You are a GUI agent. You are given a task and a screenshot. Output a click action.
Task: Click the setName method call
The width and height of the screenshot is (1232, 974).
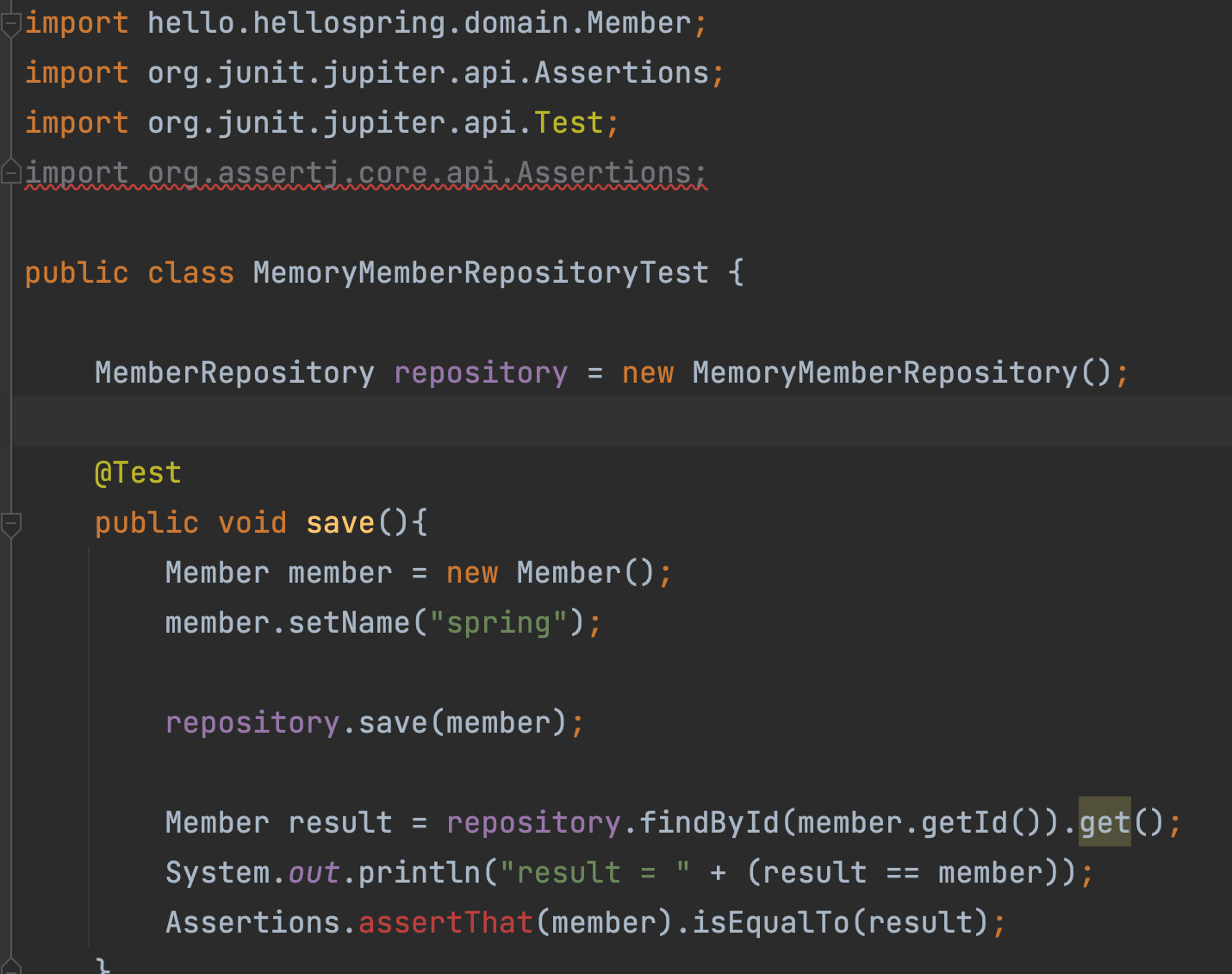[349, 623]
